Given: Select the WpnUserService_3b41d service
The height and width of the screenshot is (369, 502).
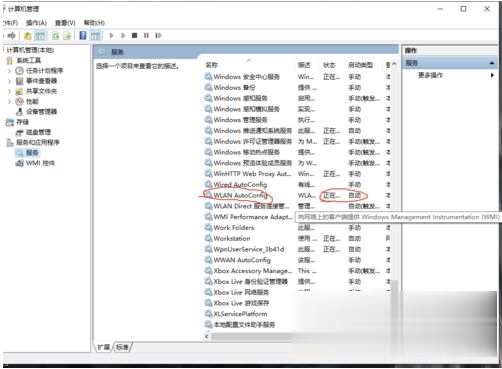Looking at the screenshot, I should 297,249.
